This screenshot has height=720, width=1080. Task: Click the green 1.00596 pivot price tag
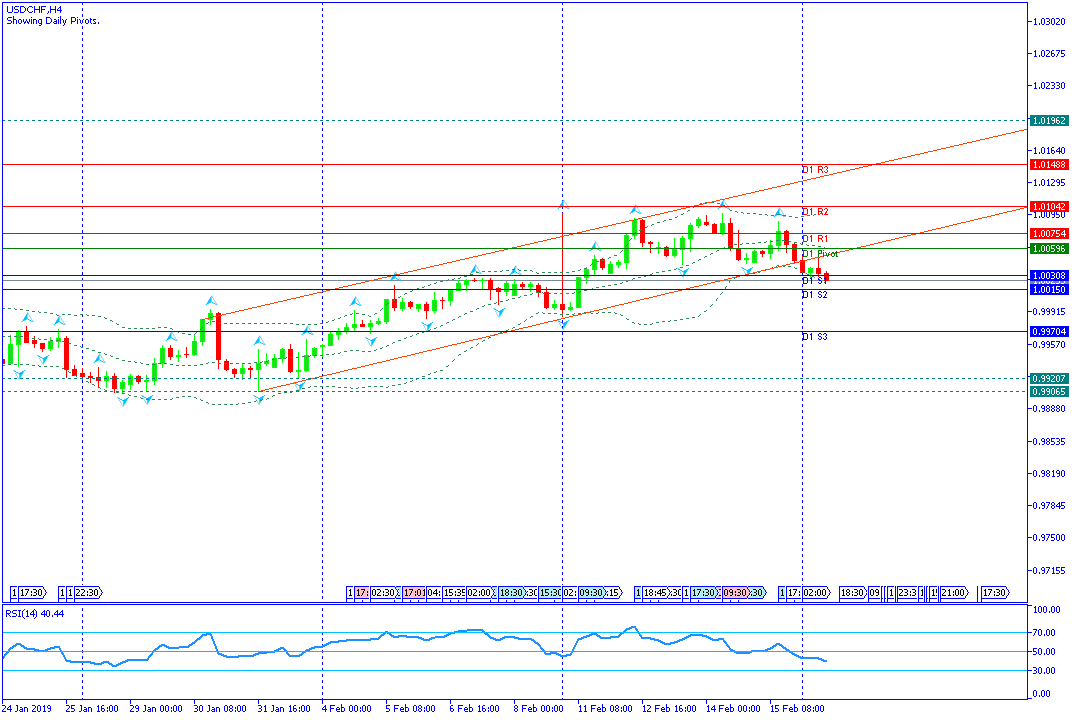1049,249
